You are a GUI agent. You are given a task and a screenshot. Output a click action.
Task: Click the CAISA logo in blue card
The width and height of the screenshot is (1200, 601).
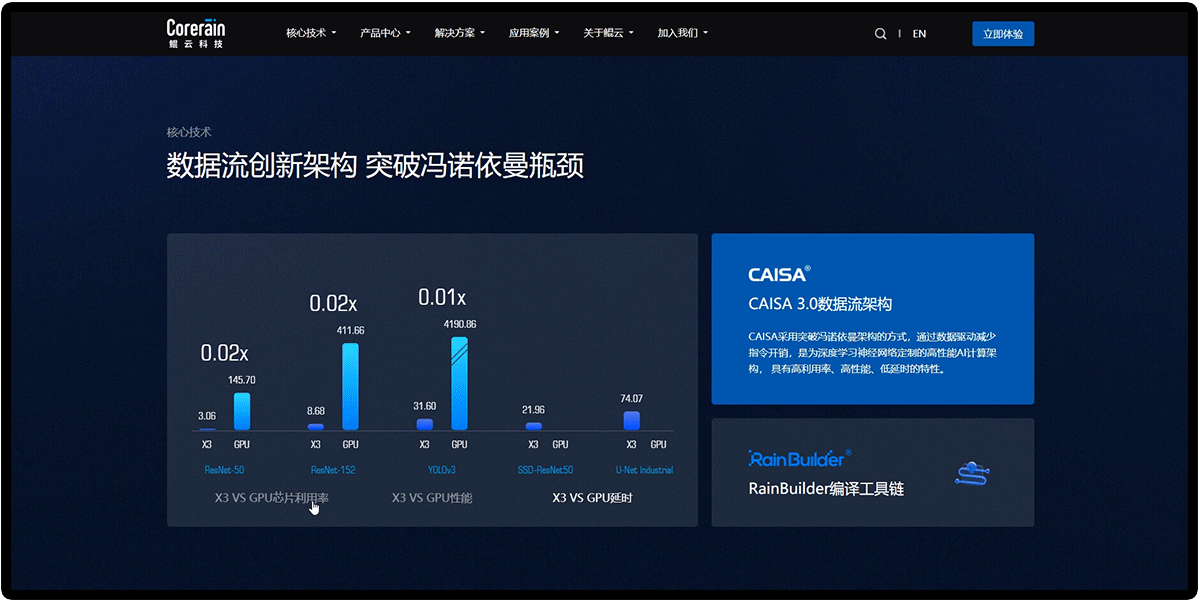click(779, 273)
